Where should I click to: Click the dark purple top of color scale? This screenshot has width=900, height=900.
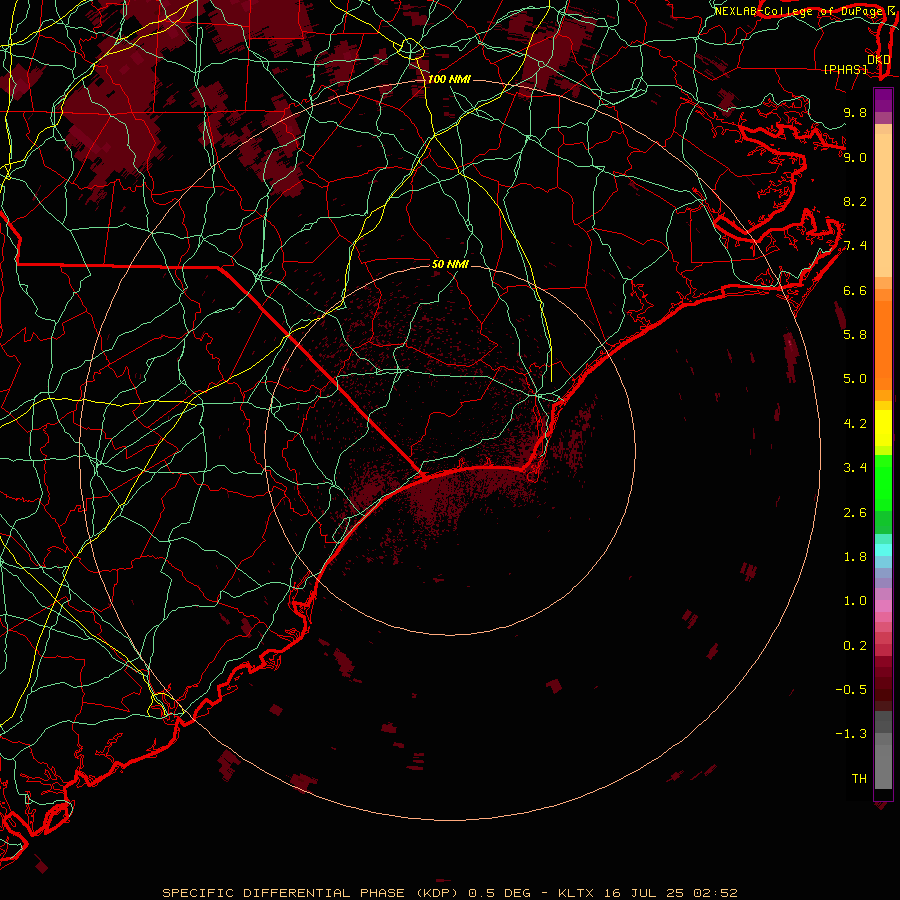point(883,100)
